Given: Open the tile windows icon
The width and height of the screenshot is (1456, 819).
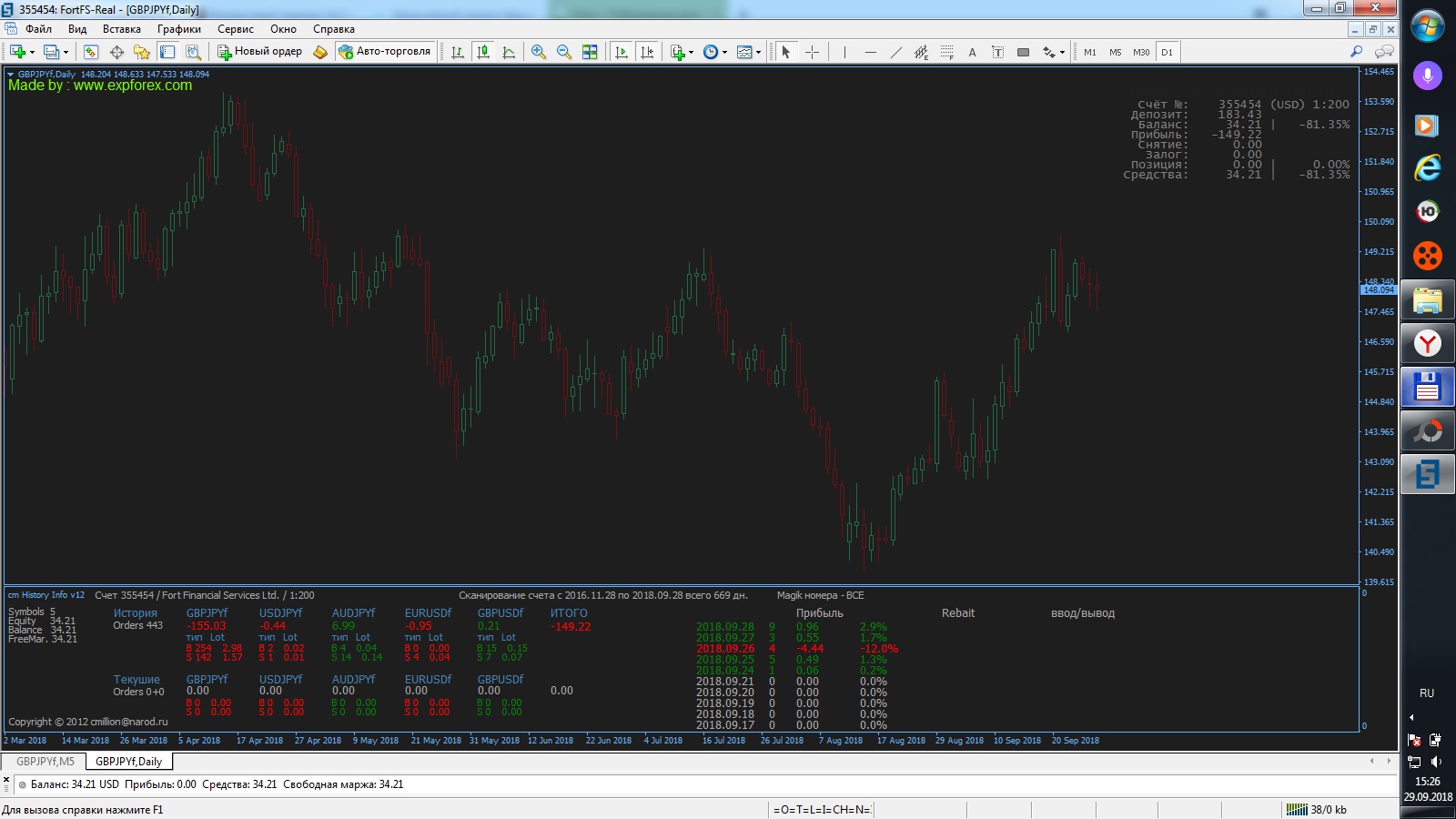Looking at the screenshot, I should coord(590,52).
